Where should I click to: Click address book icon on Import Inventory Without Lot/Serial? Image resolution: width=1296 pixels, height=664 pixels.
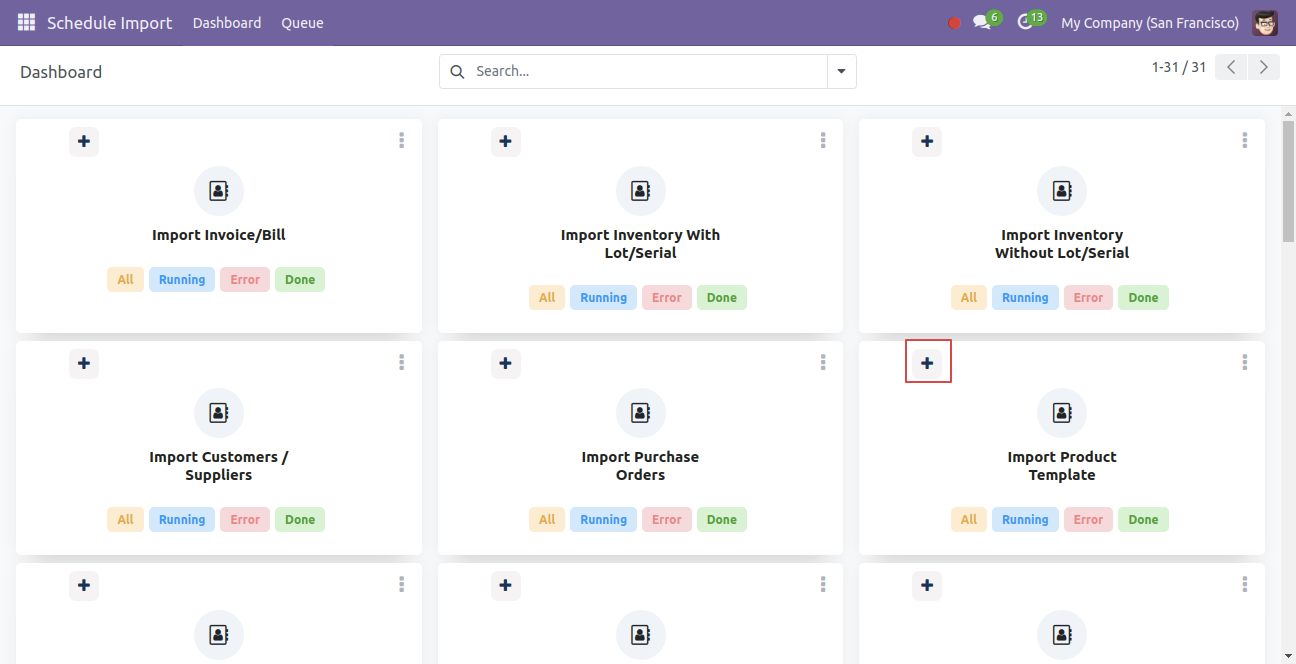(1062, 191)
